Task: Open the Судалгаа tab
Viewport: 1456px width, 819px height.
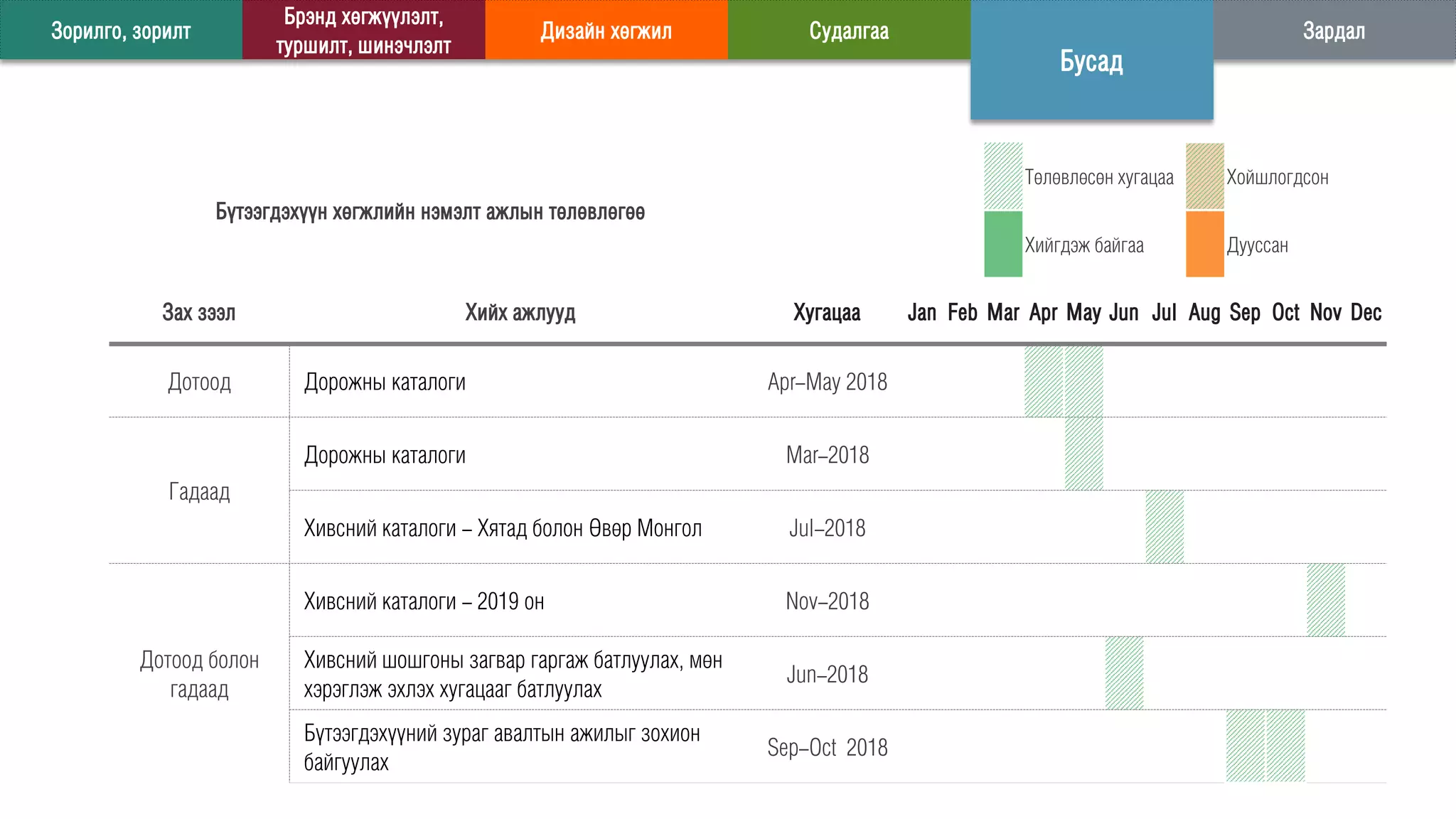Action: coord(849,31)
